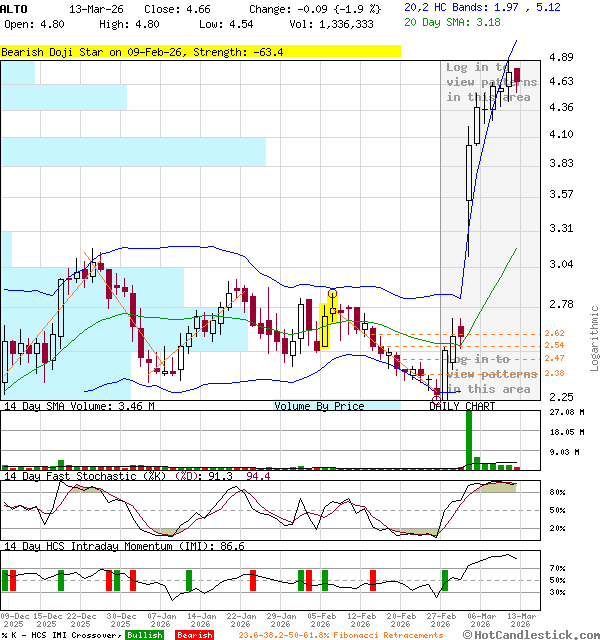Click the red Bearish legend badge
600x640 pixels.
[x=193, y=634]
